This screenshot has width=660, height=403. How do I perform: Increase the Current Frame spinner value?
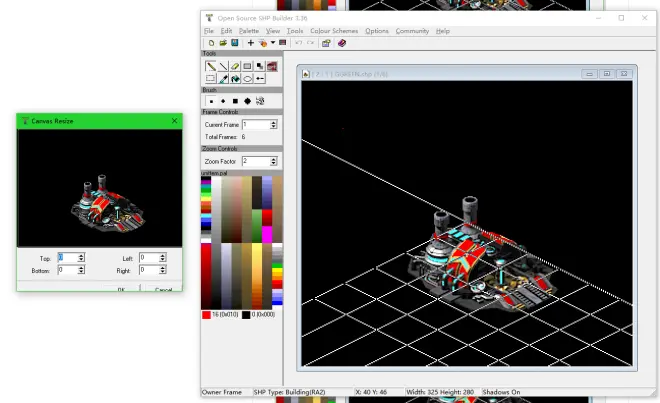pyautogui.click(x=274, y=123)
